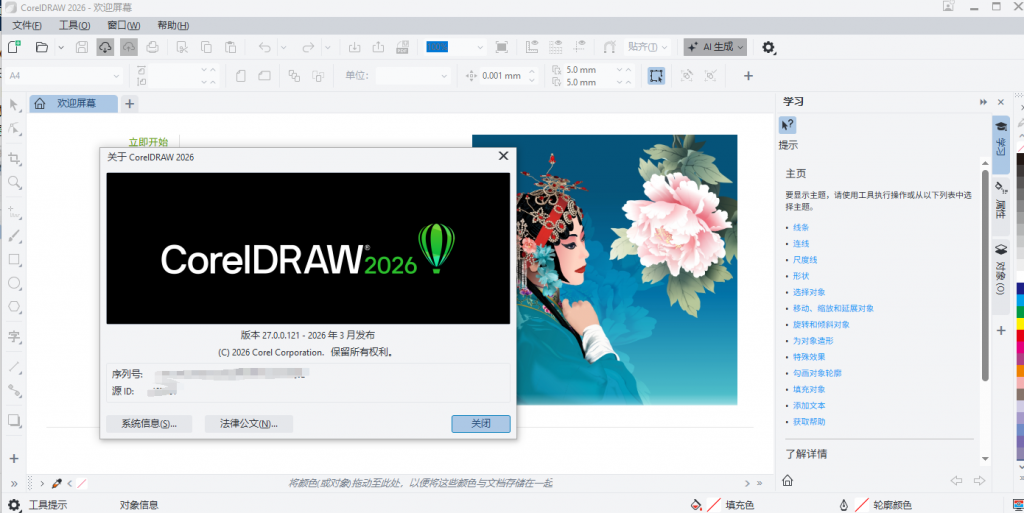
Task: Toggle the treat-all-objects-as-filled button
Action: tap(656, 76)
